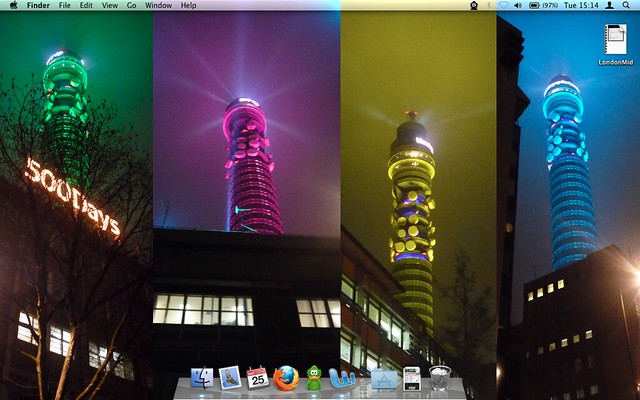Open Microsoft Word in the Dock

342,378
